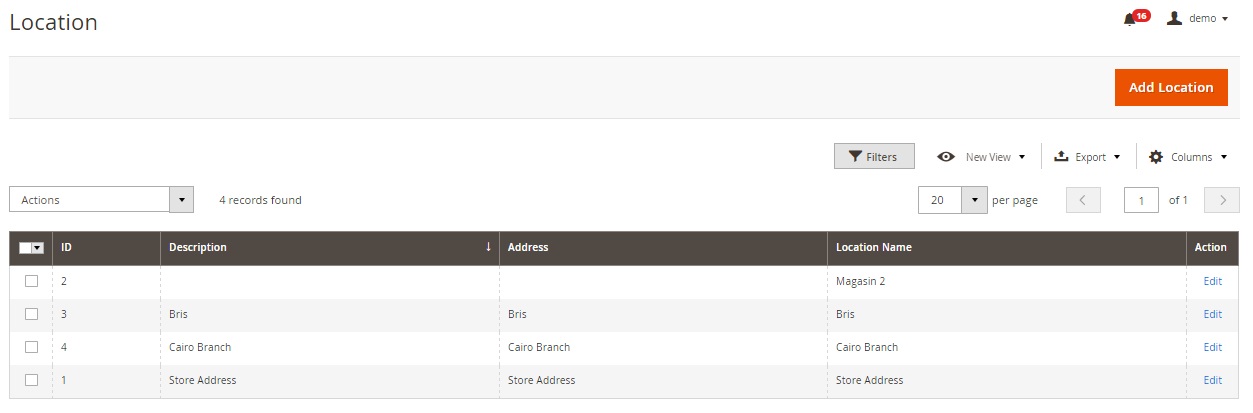
Task: Click the Columns gear icon
Action: pyautogui.click(x=1156, y=157)
